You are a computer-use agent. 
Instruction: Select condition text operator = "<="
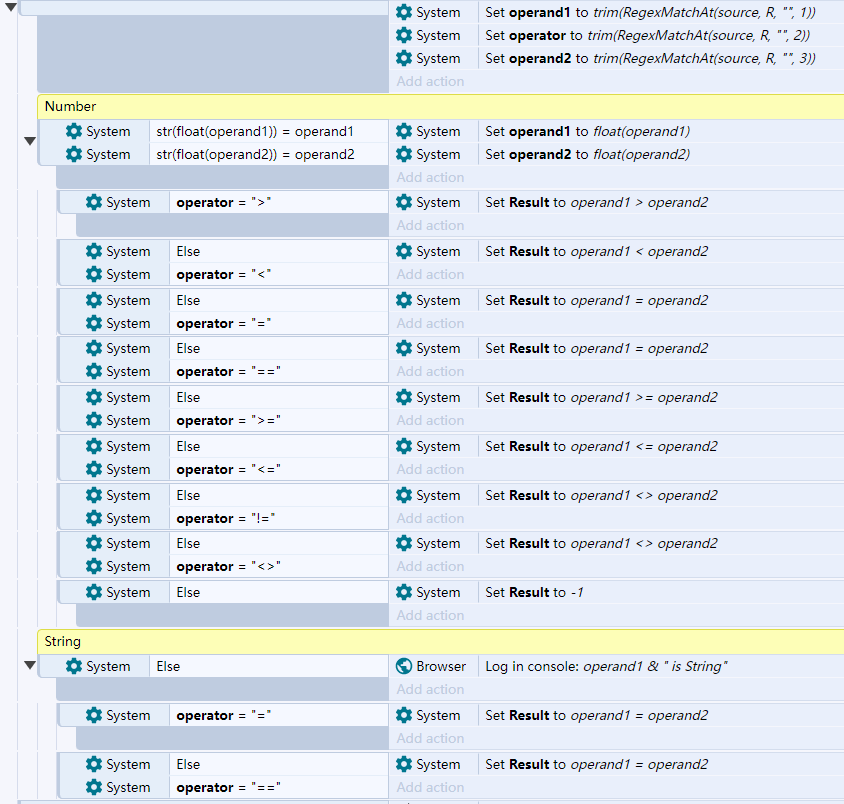pyautogui.click(x=228, y=469)
